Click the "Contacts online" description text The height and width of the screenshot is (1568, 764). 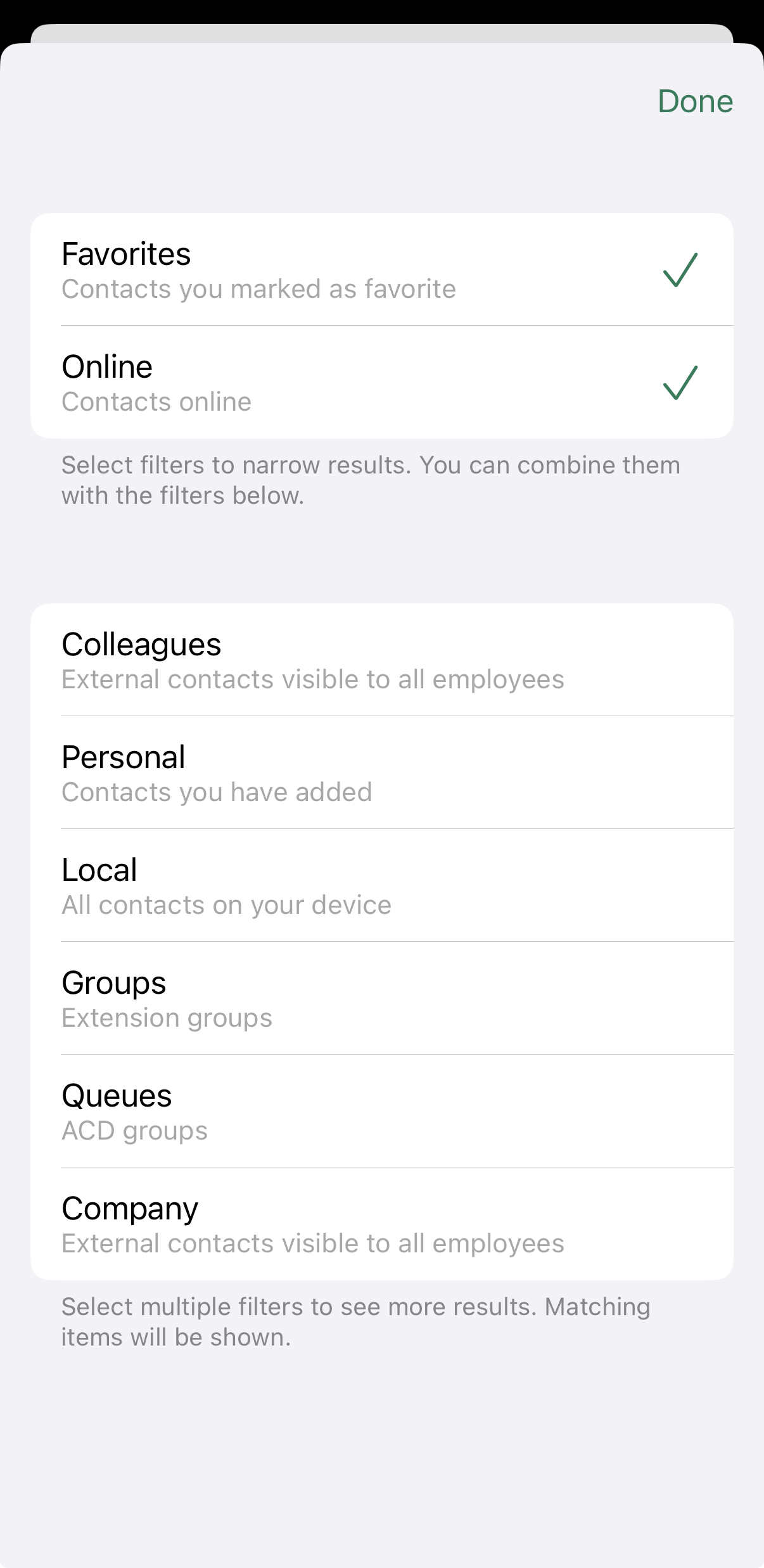pyautogui.click(x=156, y=402)
